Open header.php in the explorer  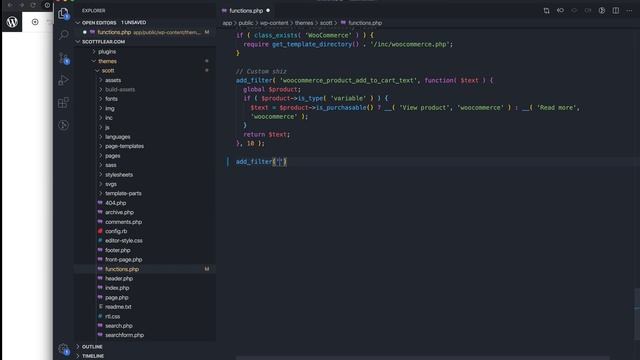point(119,278)
